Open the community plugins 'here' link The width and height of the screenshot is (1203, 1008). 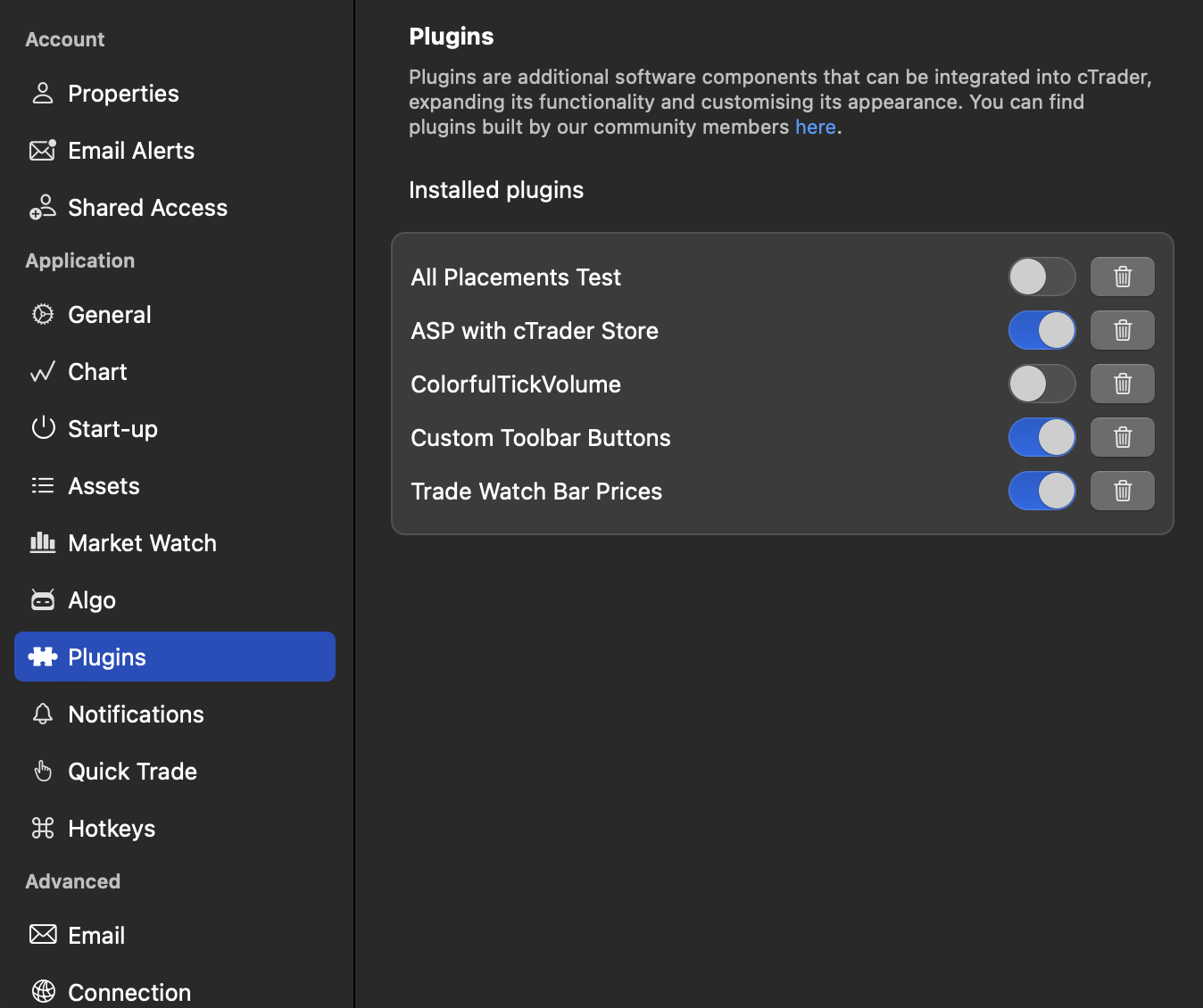815,127
